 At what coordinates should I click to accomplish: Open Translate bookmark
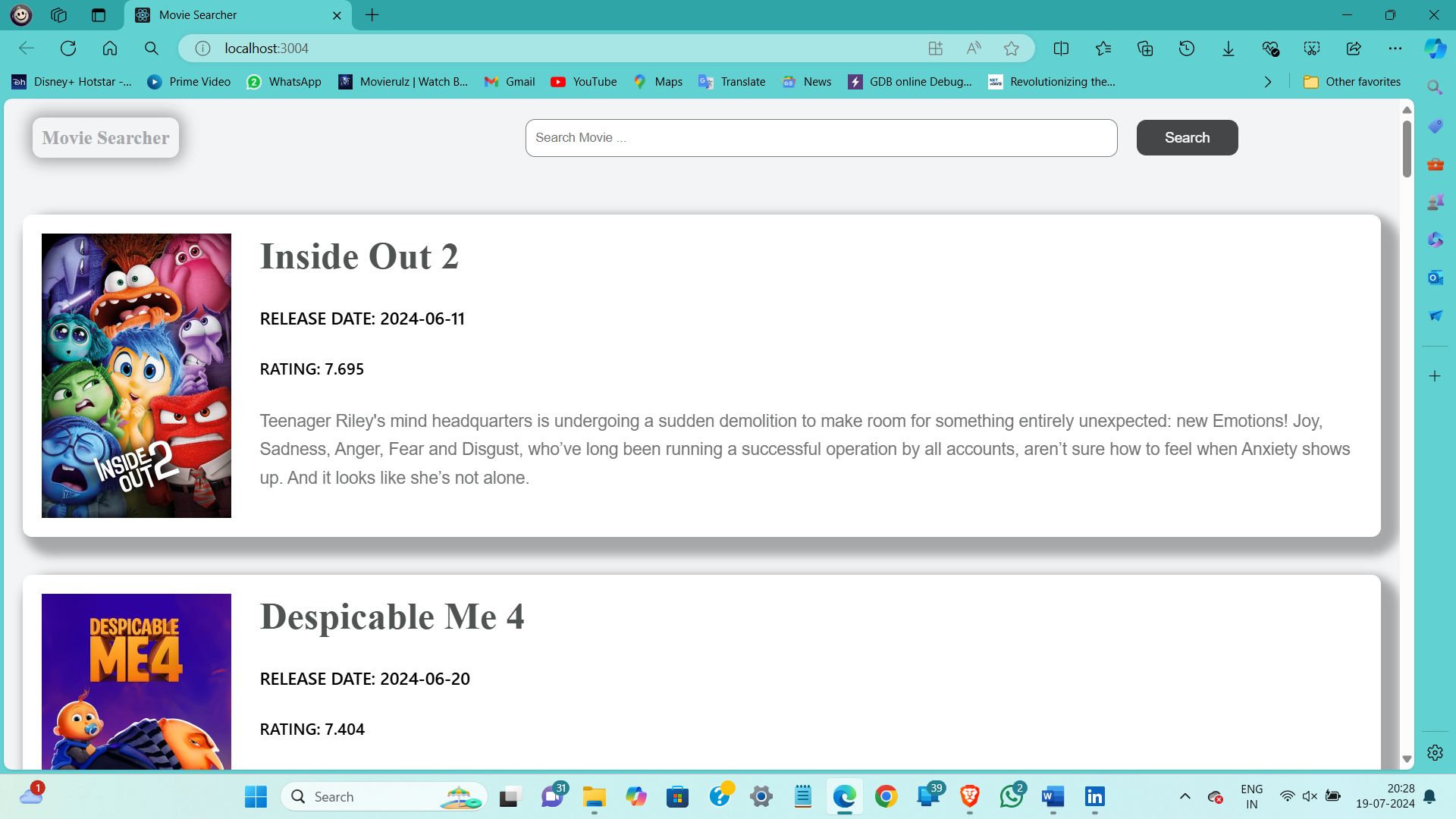[x=732, y=82]
